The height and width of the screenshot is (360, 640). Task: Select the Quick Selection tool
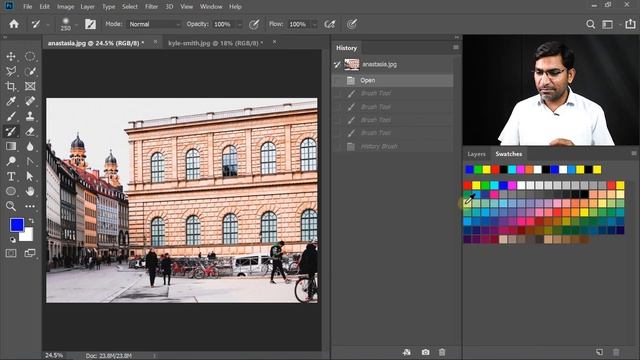[x=30, y=71]
